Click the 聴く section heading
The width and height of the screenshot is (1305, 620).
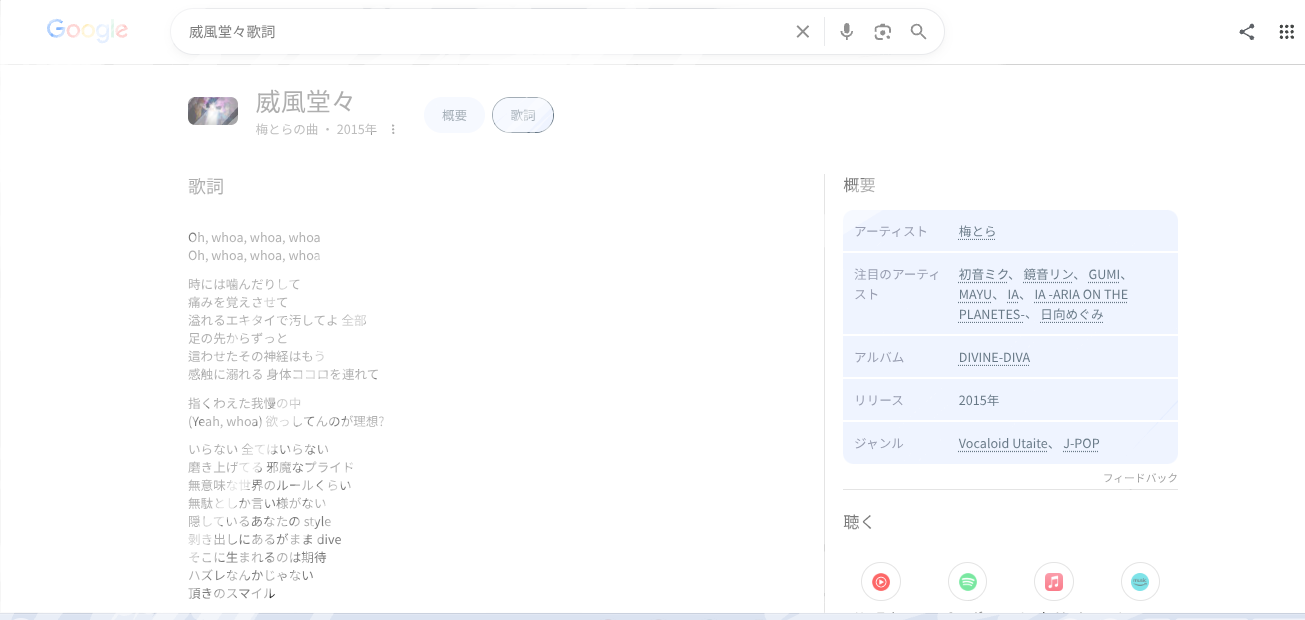pyautogui.click(x=859, y=522)
